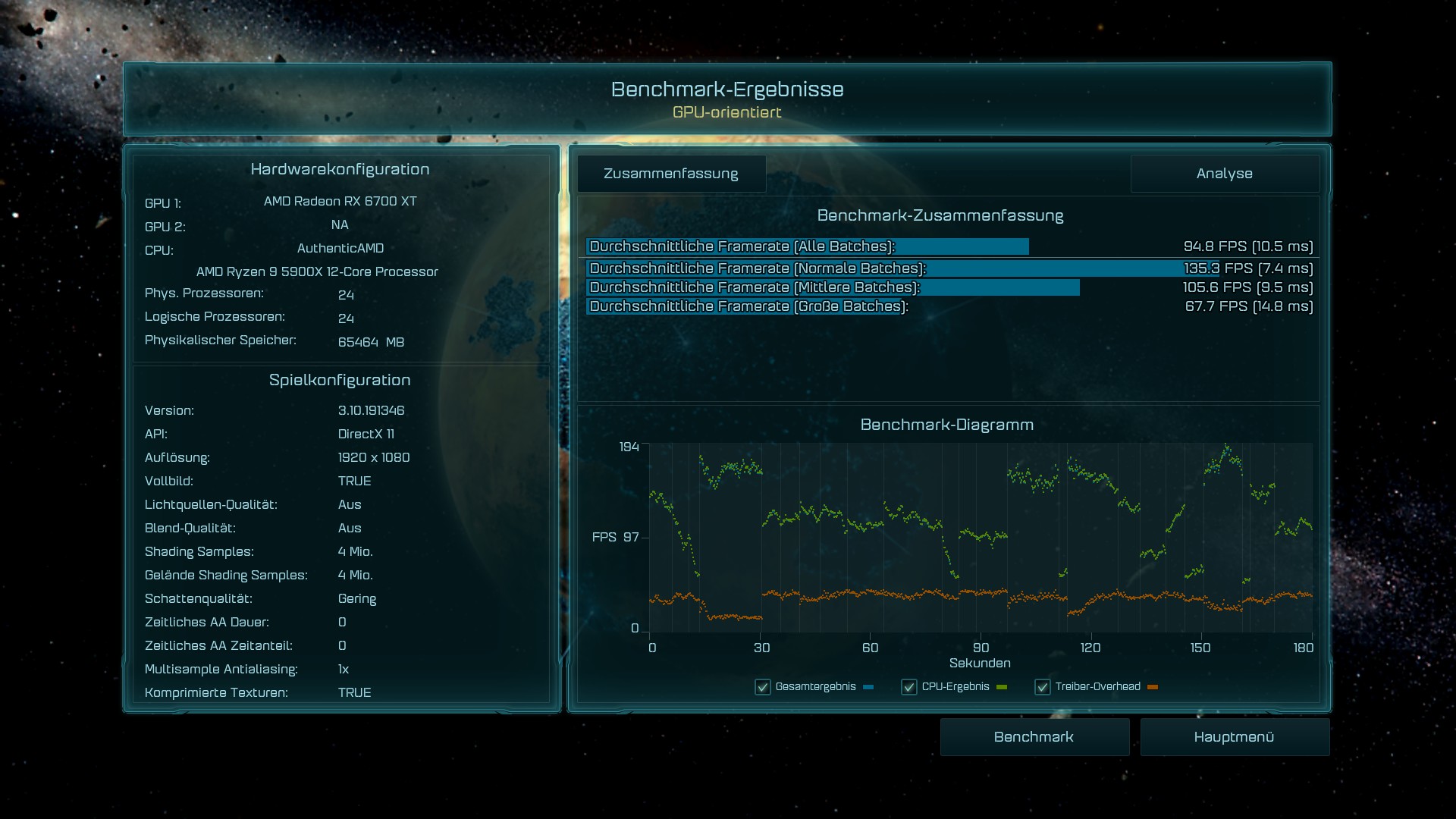Click the Benchmark button
Image resolution: width=1456 pixels, height=819 pixels.
click(1034, 737)
